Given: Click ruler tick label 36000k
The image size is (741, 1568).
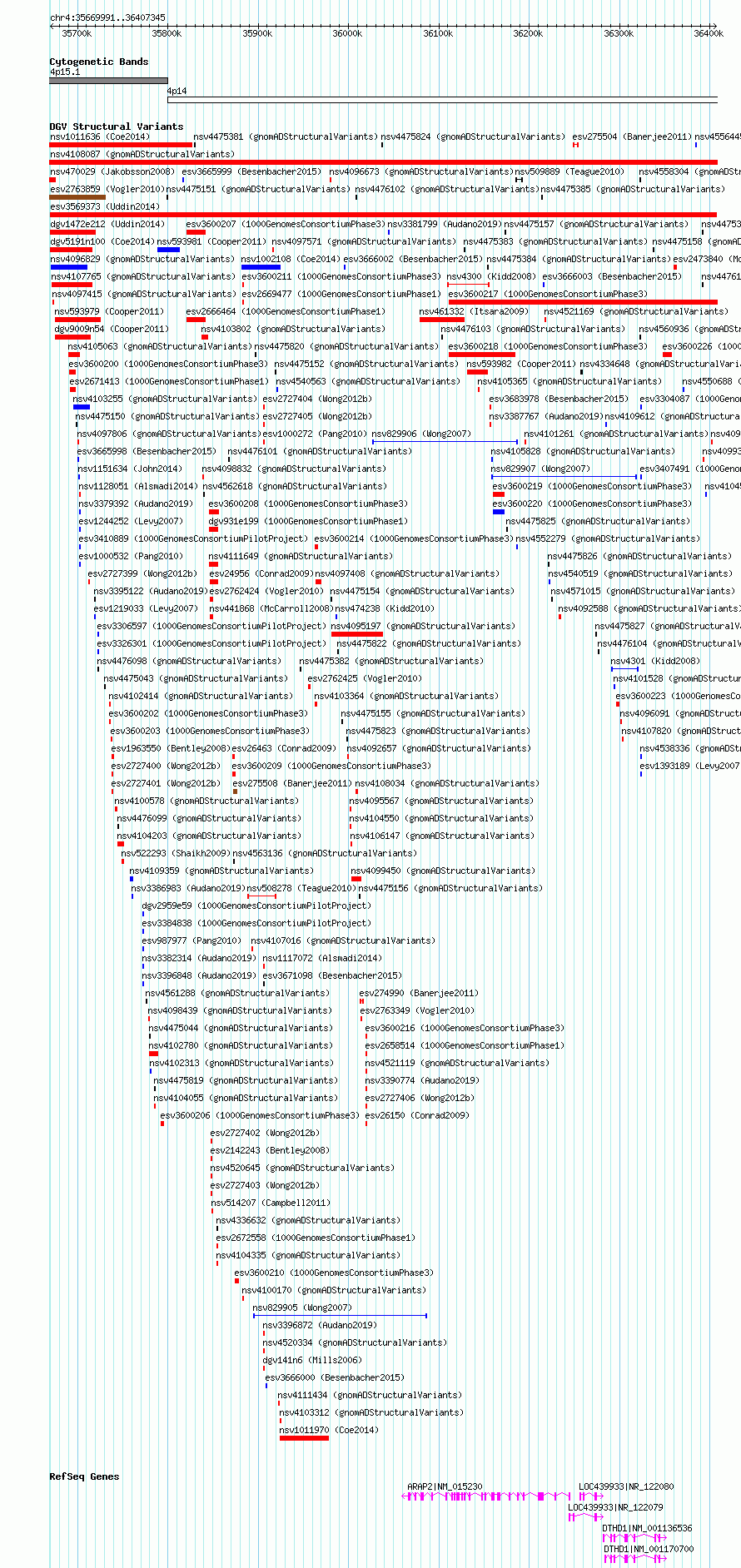Looking at the screenshot, I should point(347,33).
